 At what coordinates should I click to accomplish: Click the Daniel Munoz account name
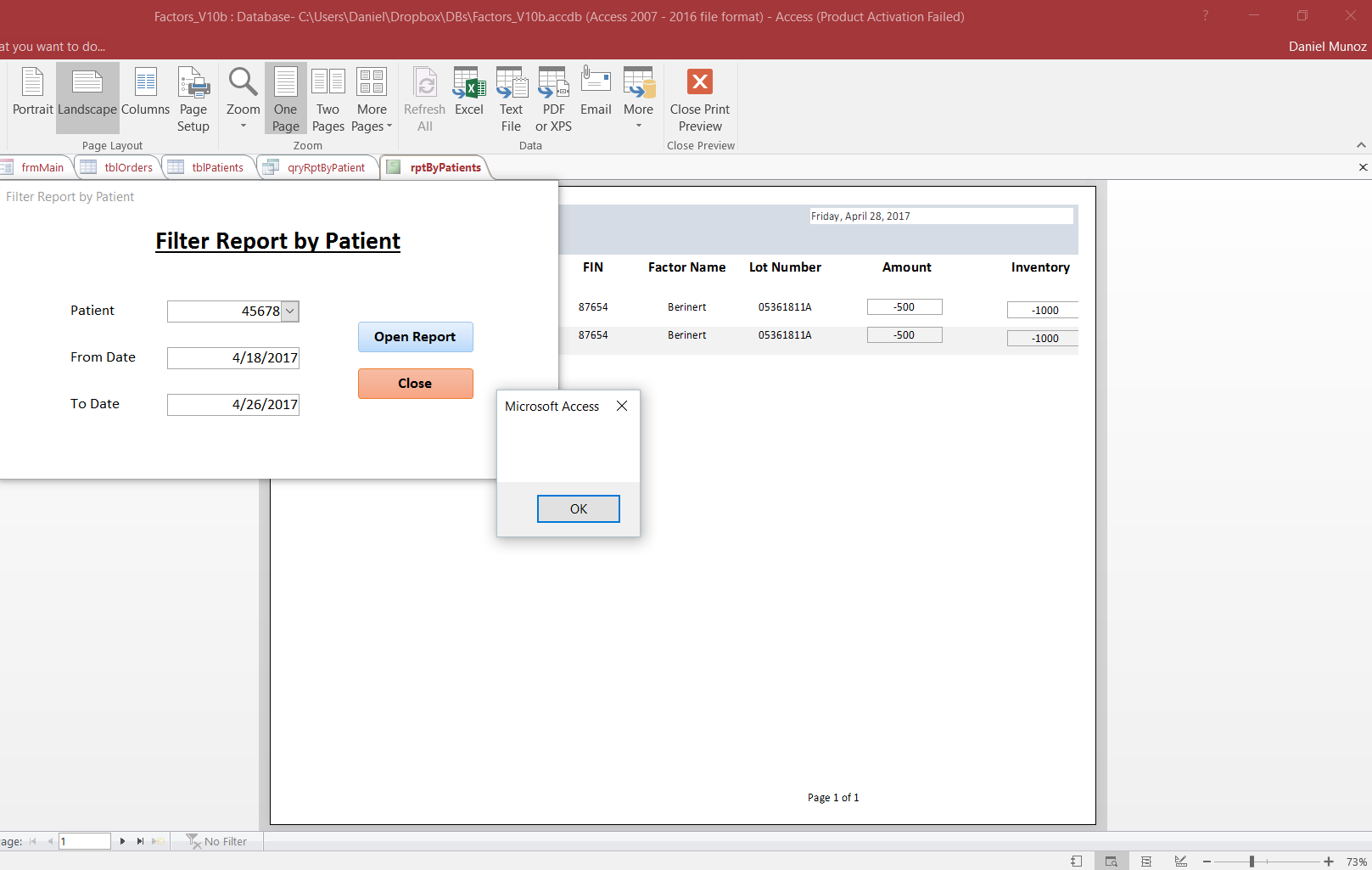pos(1328,47)
